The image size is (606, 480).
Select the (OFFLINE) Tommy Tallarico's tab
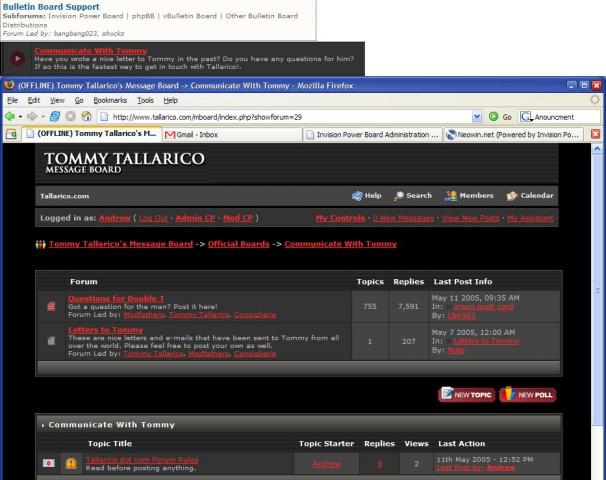coord(92,134)
